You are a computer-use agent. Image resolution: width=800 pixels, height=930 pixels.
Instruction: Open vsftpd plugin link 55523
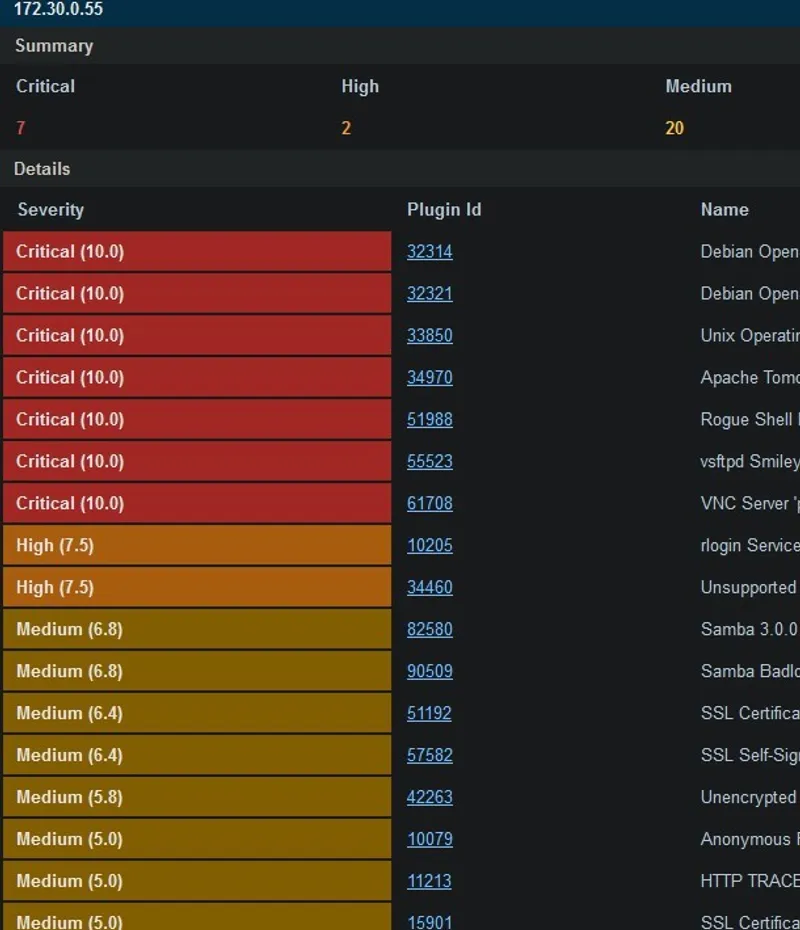tap(429, 462)
